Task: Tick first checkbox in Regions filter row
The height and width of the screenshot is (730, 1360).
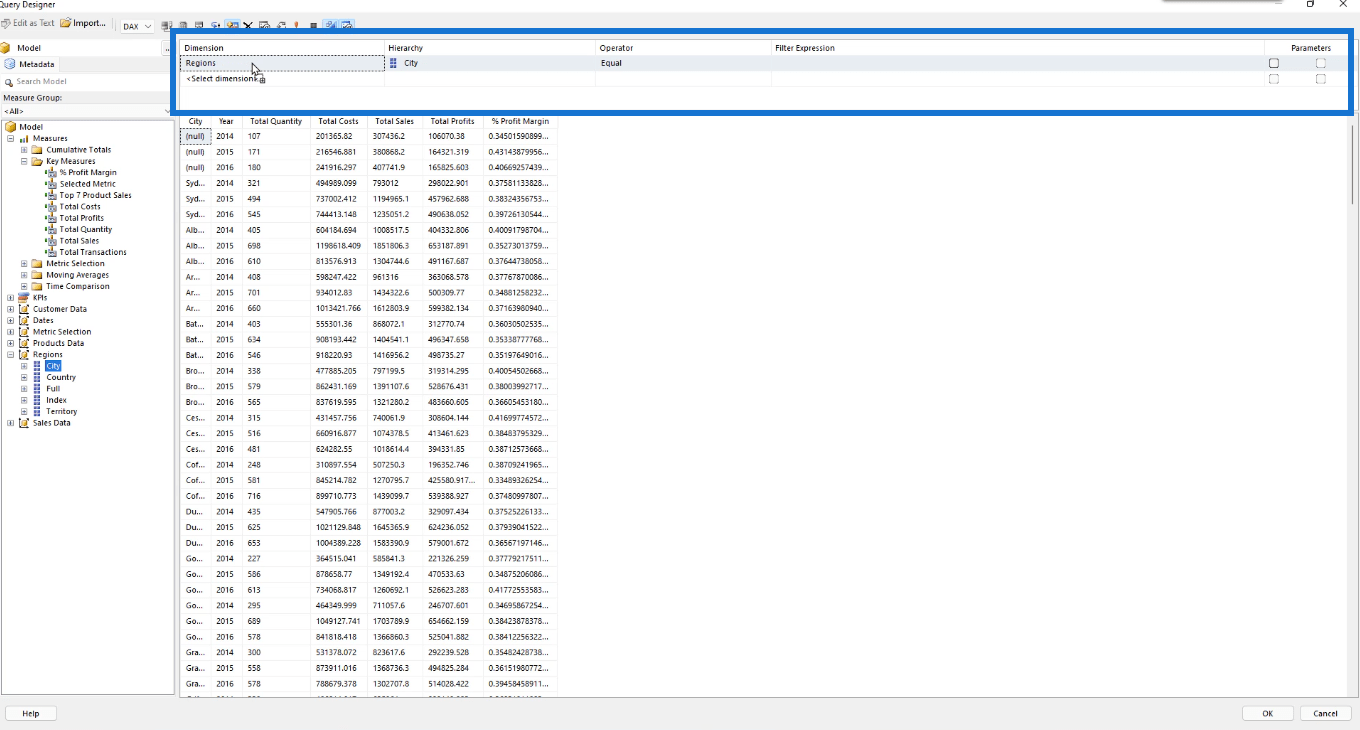Action: pos(1273,63)
